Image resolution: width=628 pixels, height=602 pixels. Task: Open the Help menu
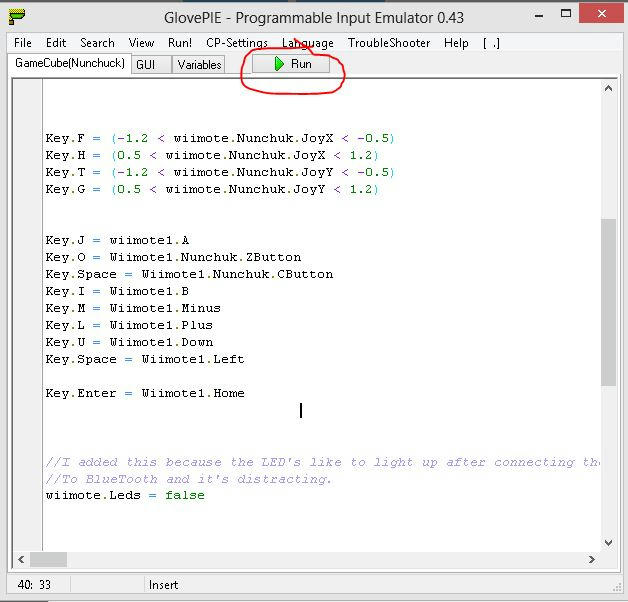pyautogui.click(x=456, y=43)
